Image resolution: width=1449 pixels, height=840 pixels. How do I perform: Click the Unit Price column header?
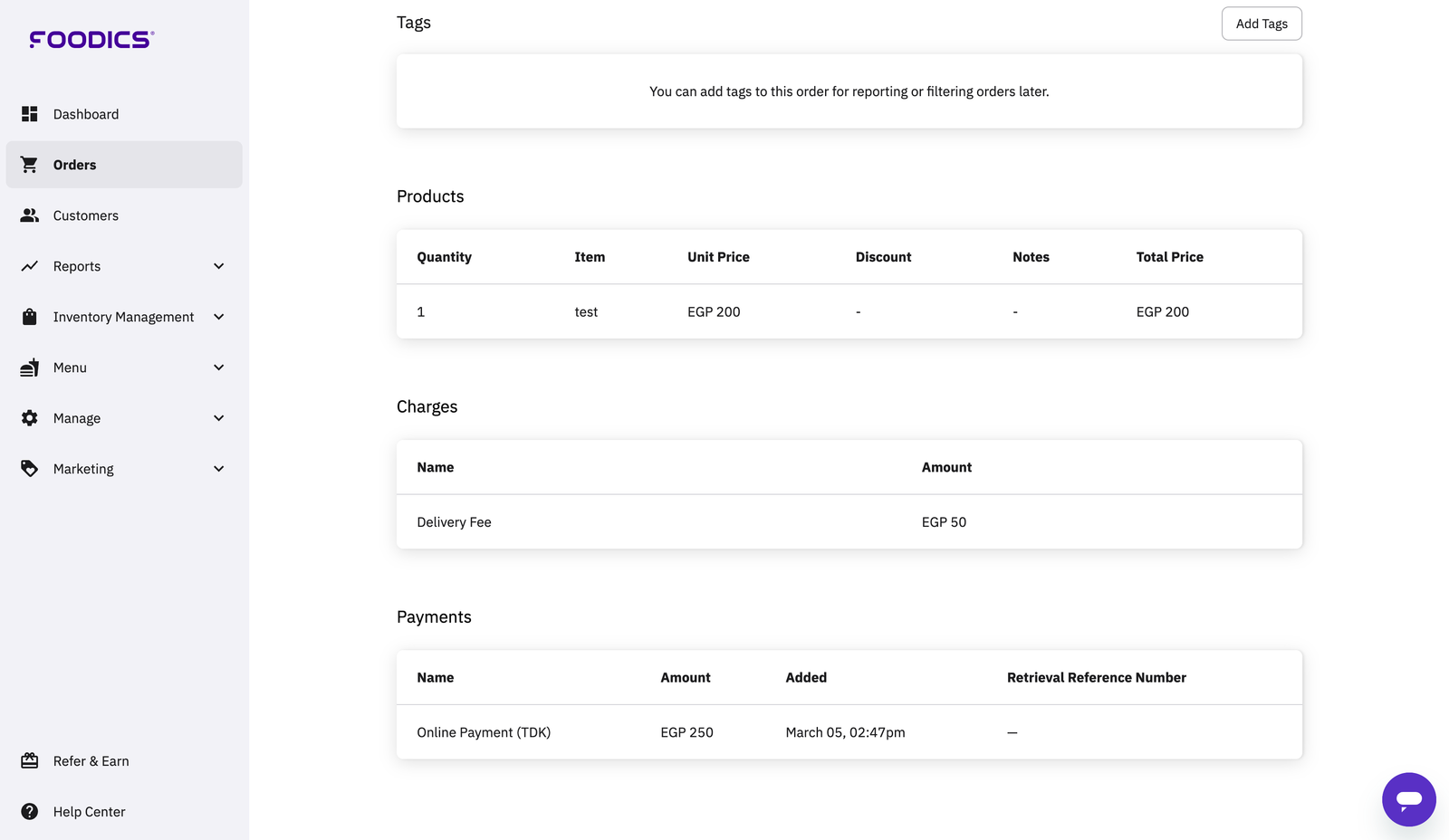pos(718,257)
